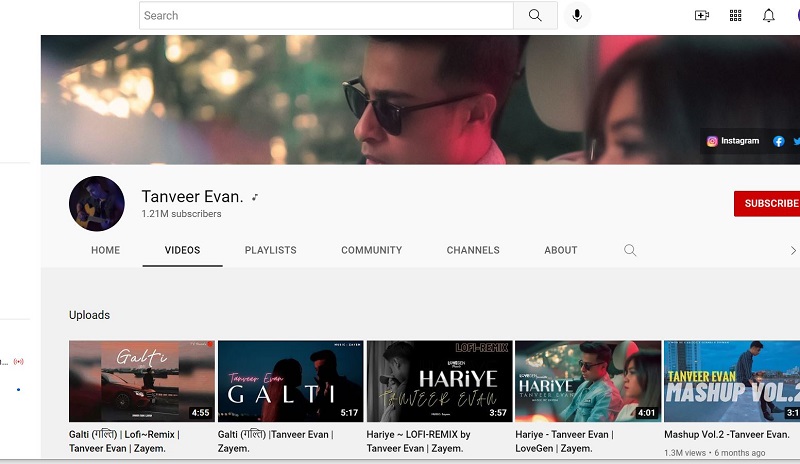The height and width of the screenshot is (464, 800).
Task: Search within channel magnifier icon
Action: pos(630,250)
